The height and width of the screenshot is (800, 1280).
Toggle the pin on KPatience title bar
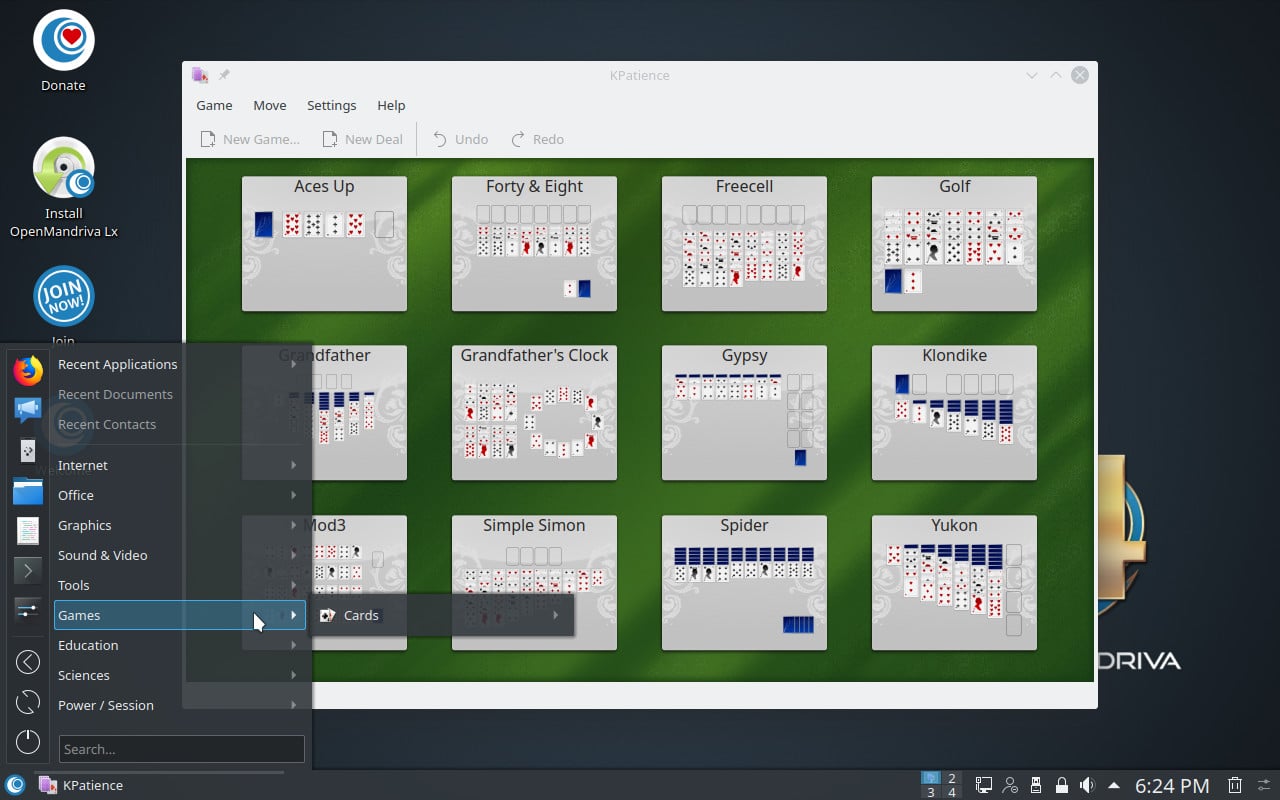point(224,75)
